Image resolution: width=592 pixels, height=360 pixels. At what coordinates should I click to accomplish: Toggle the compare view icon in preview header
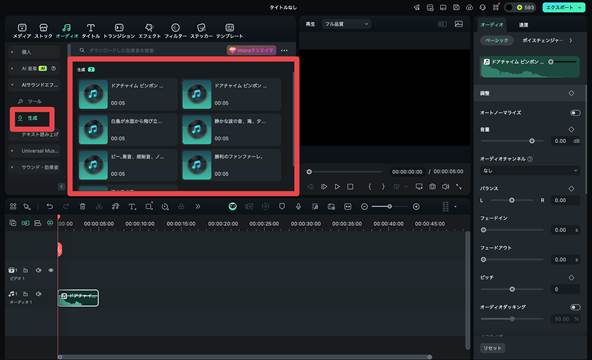442,24
